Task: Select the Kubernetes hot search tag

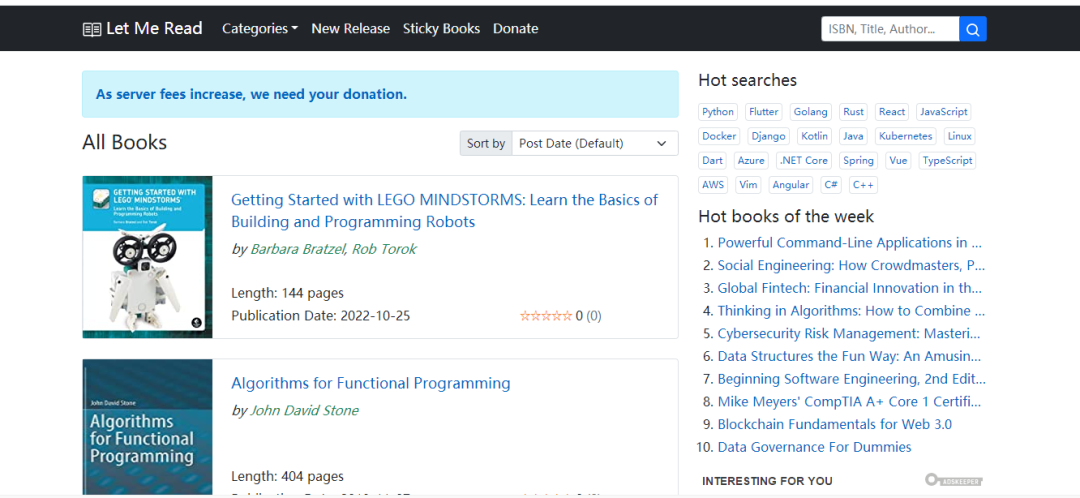Action: (905, 136)
